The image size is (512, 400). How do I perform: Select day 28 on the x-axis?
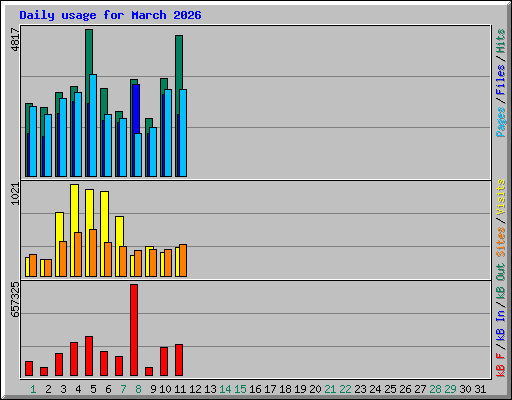tap(435, 389)
